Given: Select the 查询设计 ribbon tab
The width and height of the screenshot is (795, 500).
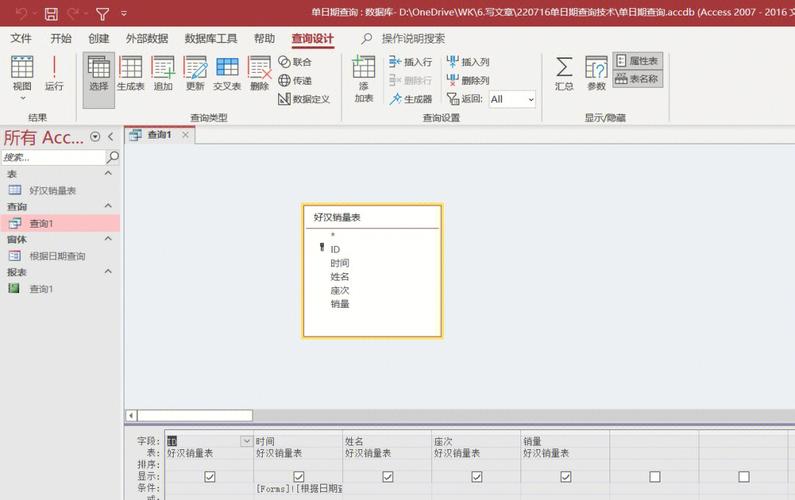Looking at the screenshot, I should (x=313, y=39).
